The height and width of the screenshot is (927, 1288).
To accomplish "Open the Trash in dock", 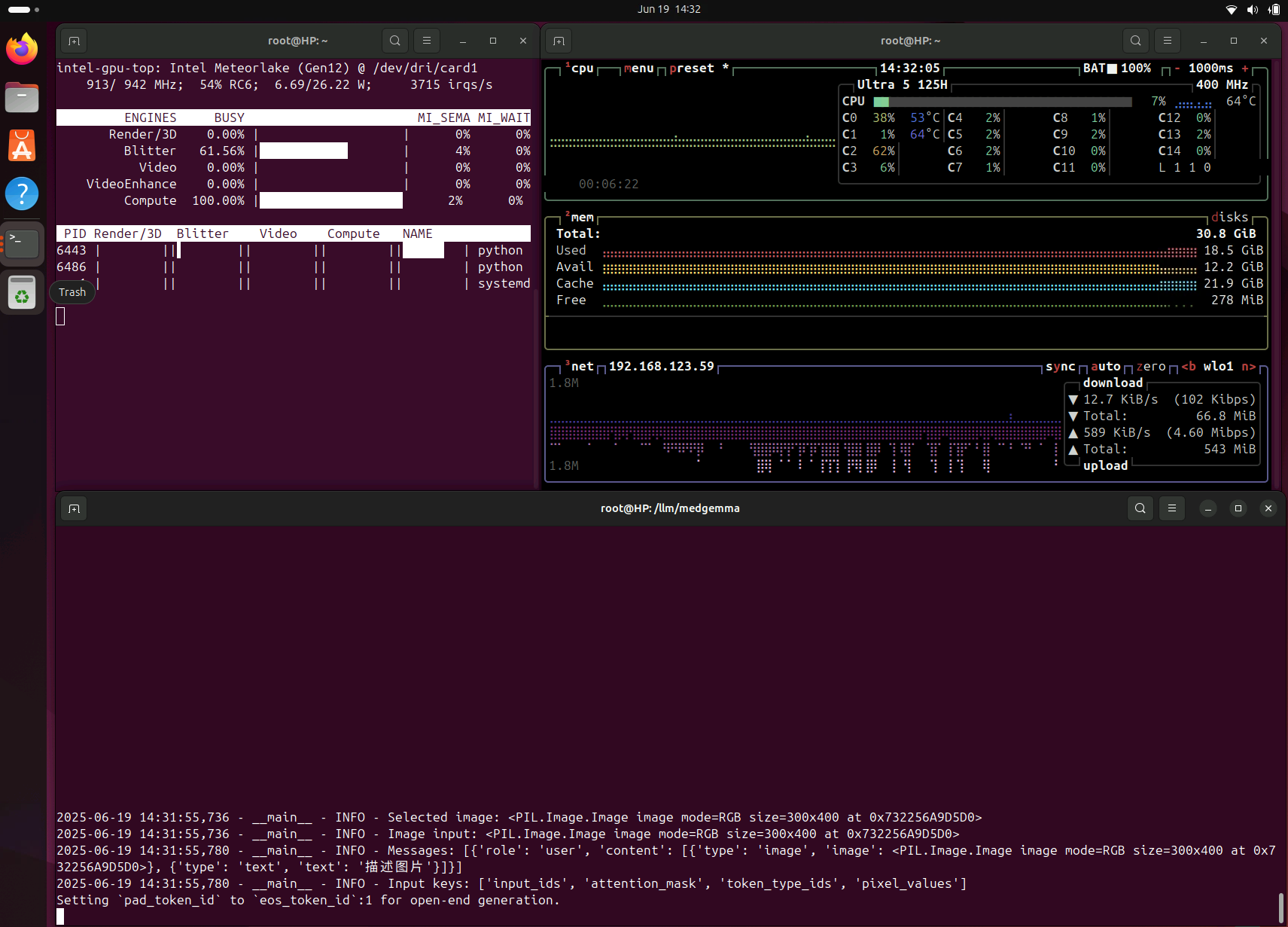I will click(22, 293).
